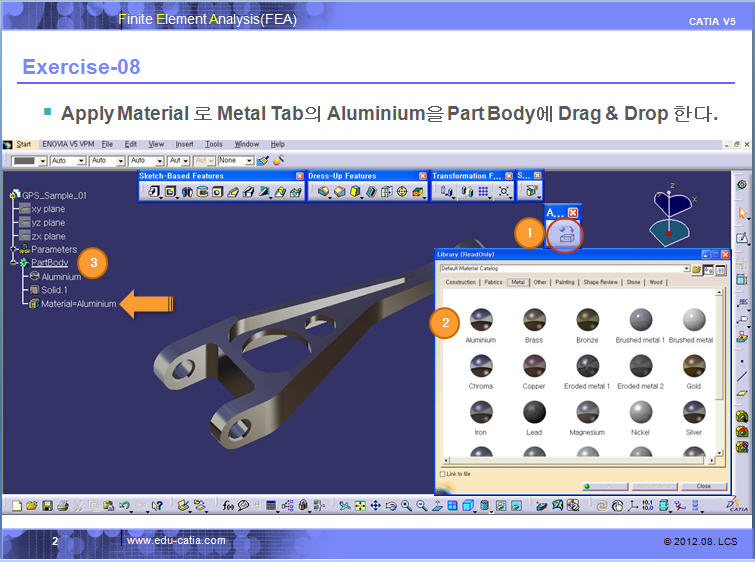Image resolution: width=755 pixels, height=562 pixels.
Task: Select the Lead material icon
Action: [534, 412]
